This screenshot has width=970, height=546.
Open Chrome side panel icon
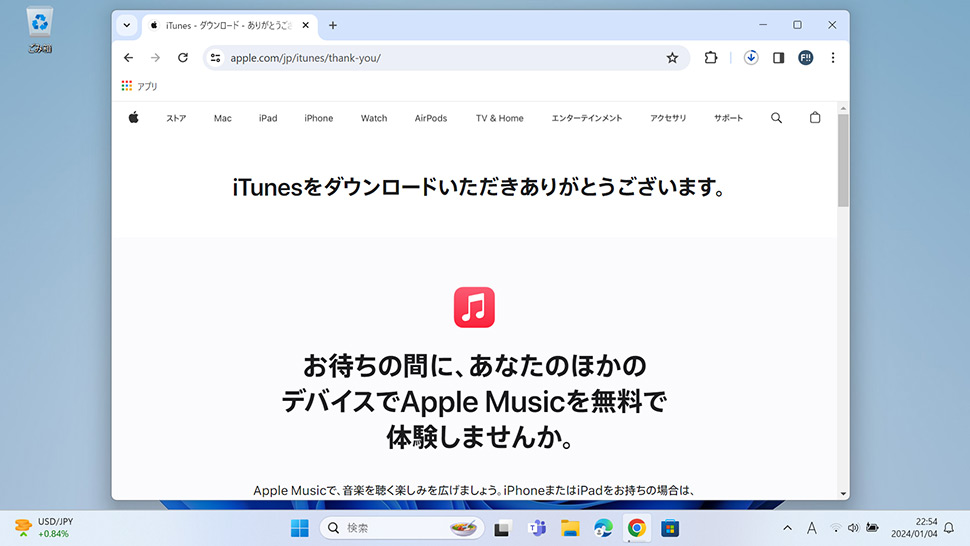(778, 58)
